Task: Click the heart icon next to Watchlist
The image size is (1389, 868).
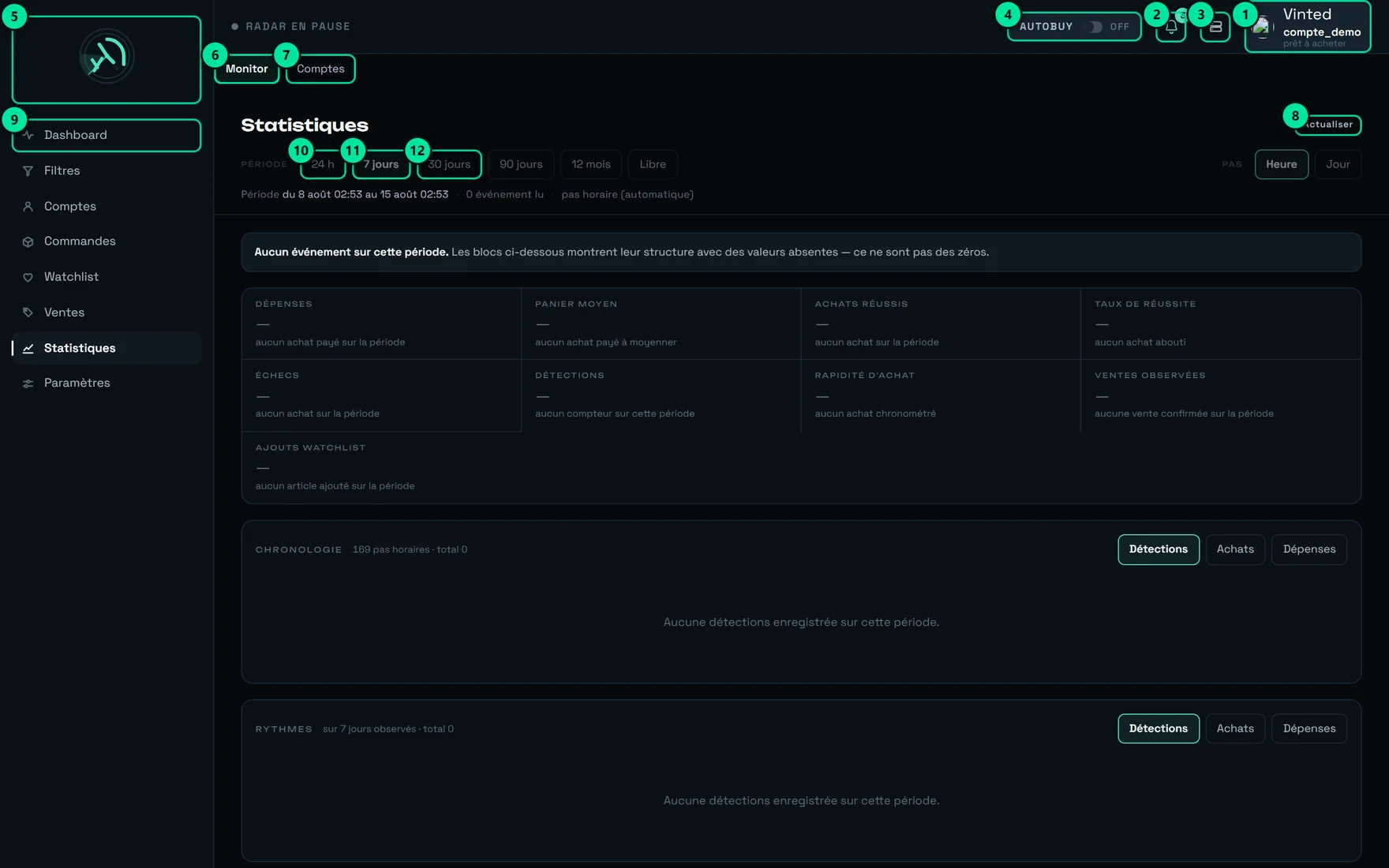Action: click(x=28, y=277)
